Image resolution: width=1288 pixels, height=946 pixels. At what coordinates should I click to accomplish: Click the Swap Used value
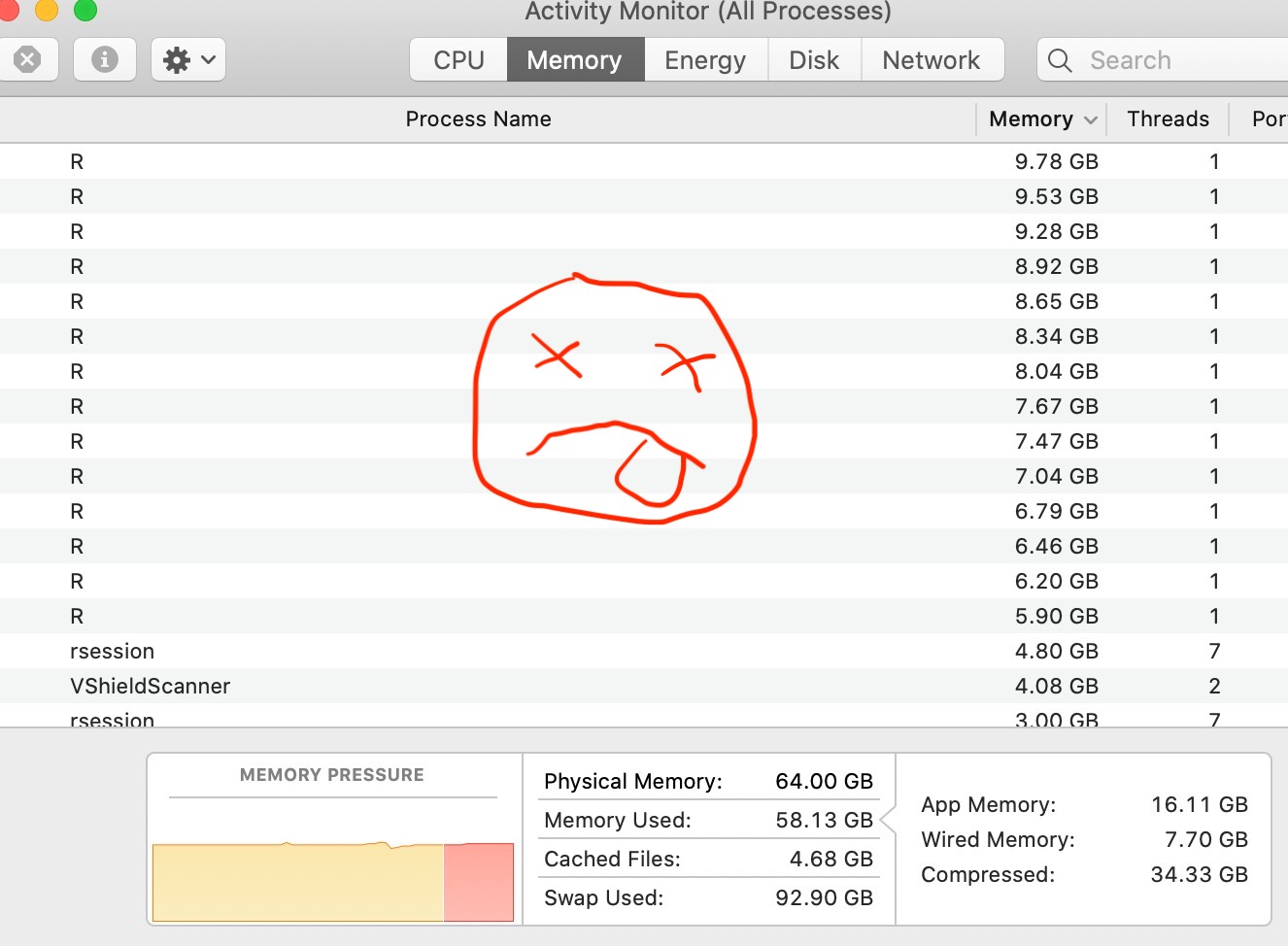click(x=825, y=897)
